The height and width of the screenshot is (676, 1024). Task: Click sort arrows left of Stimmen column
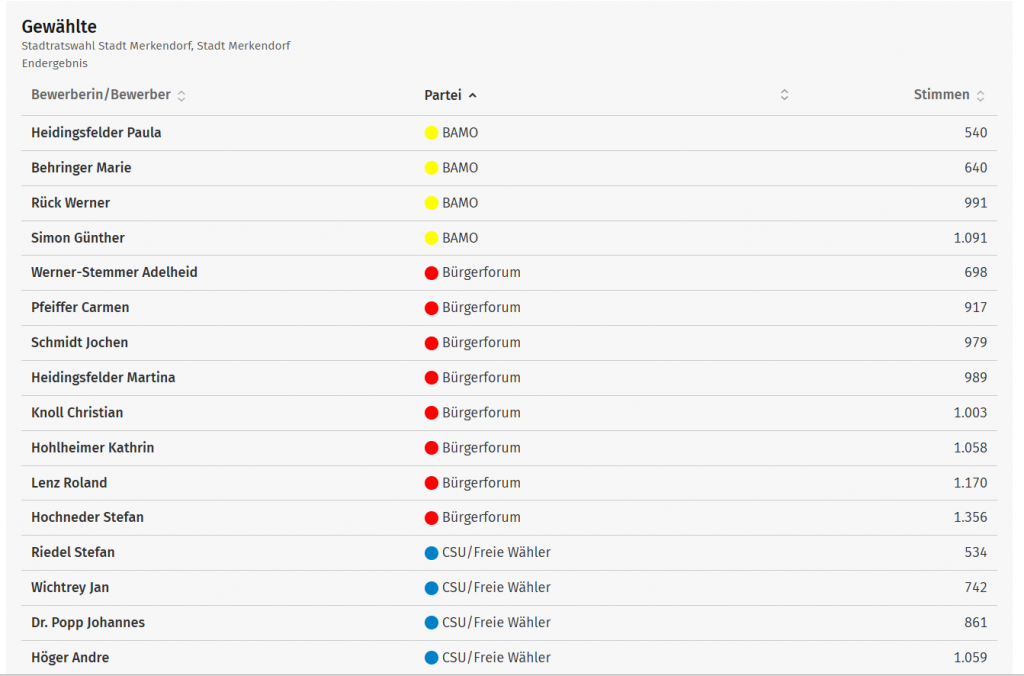785,95
